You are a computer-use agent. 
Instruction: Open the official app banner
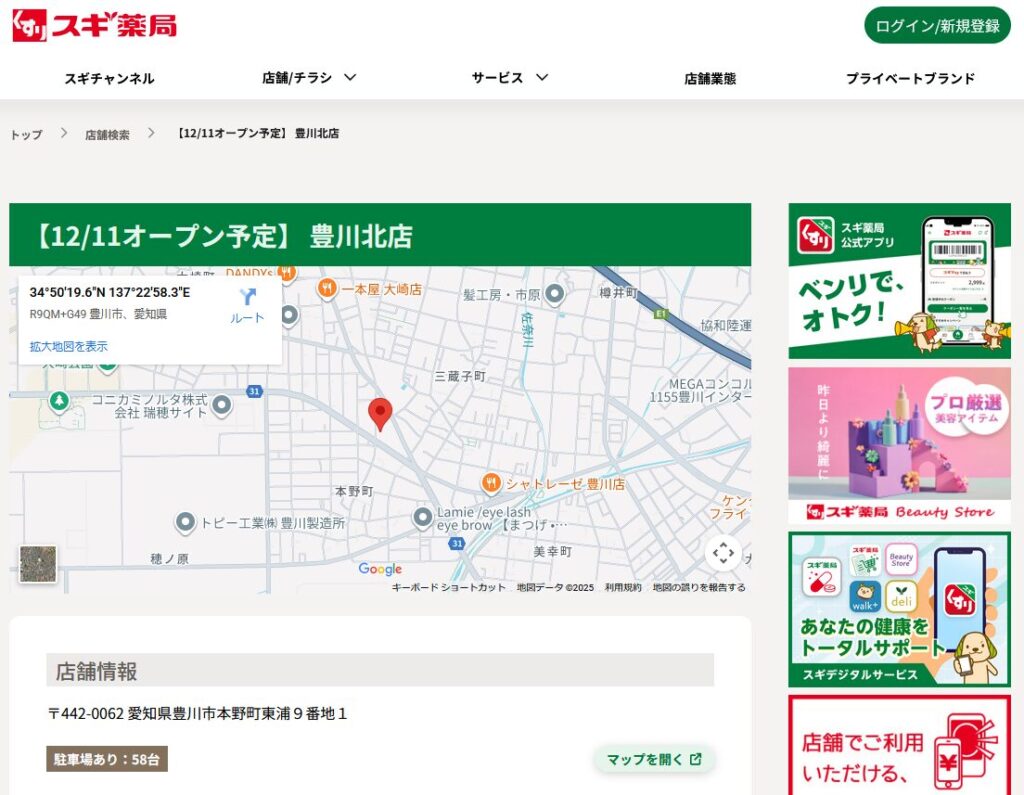(x=899, y=281)
